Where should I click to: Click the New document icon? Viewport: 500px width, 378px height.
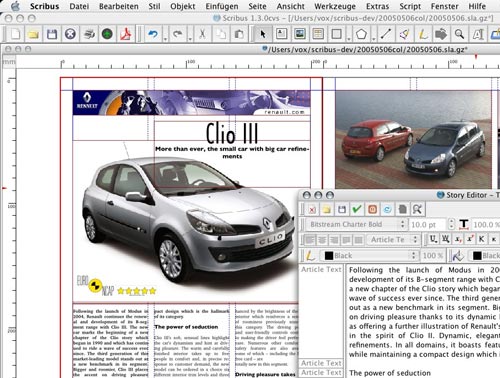(15, 34)
